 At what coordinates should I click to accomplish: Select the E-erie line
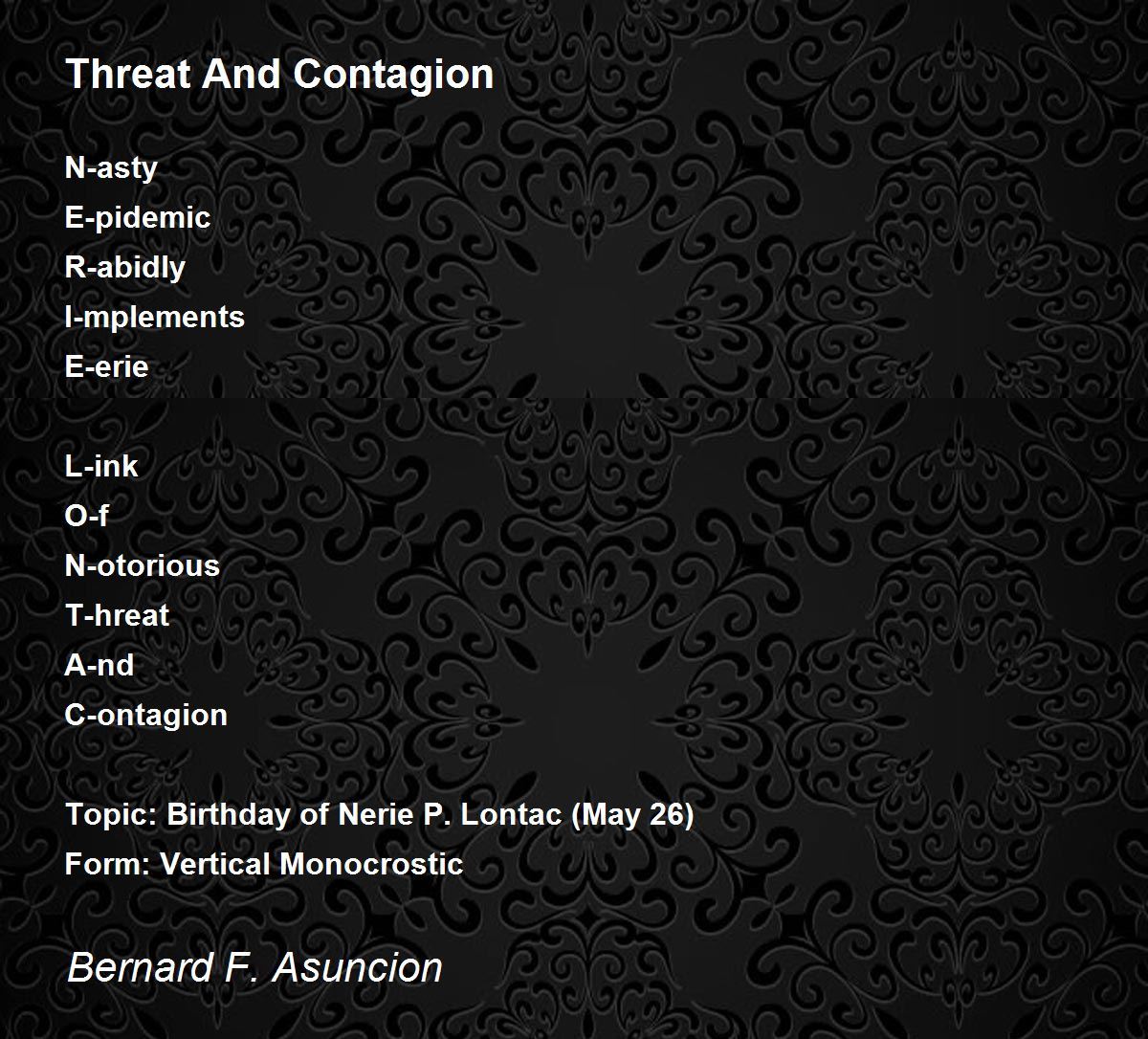click(107, 367)
